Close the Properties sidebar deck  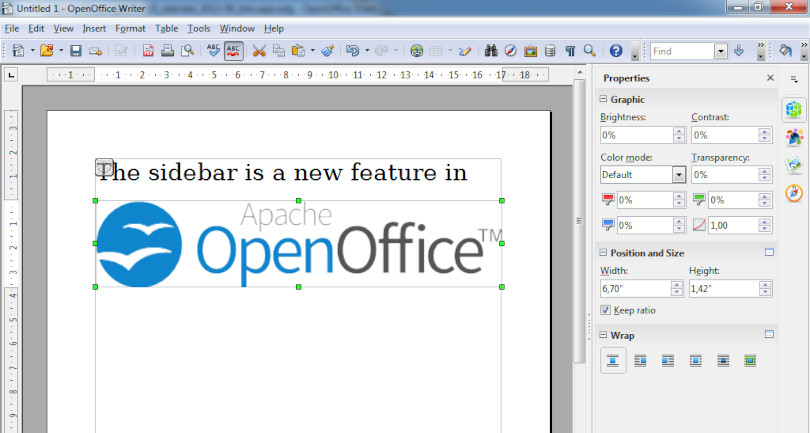tap(770, 78)
